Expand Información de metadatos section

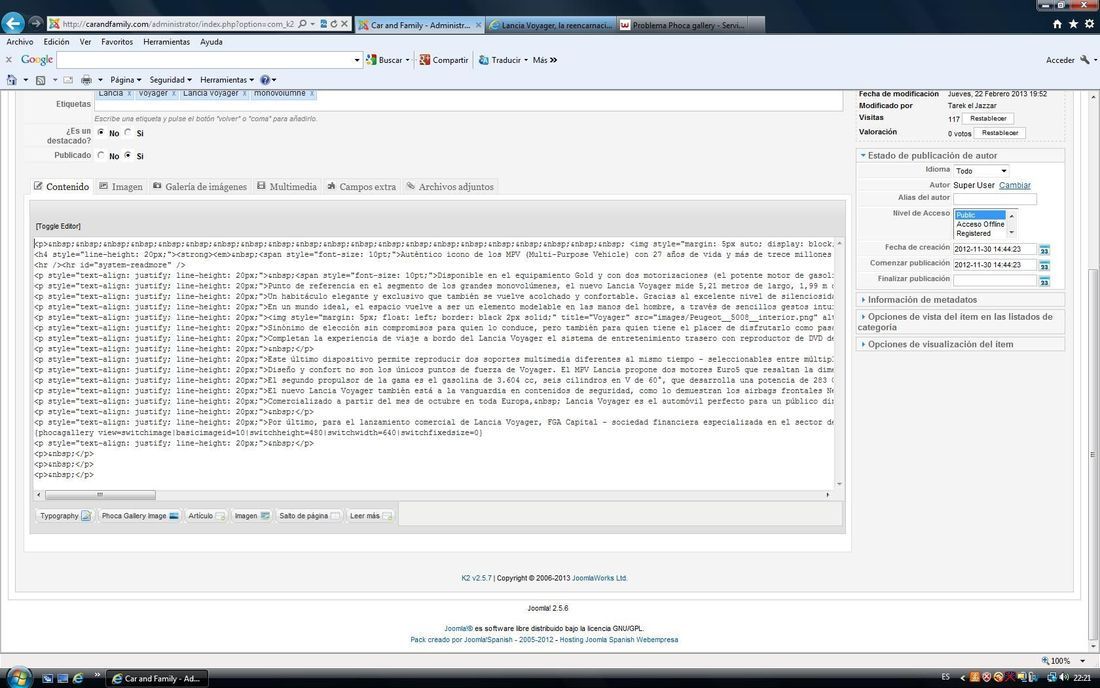pos(922,299)
